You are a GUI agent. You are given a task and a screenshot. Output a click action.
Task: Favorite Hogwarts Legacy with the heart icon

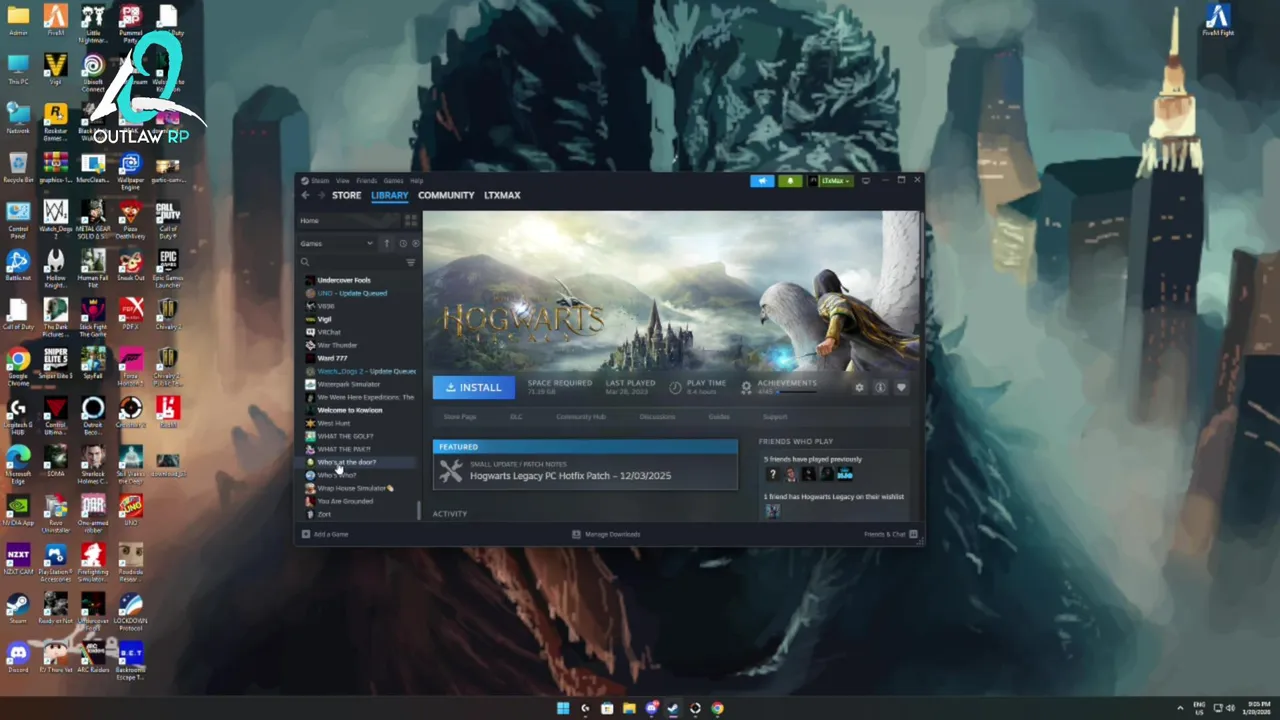click(x=901, y=387)
